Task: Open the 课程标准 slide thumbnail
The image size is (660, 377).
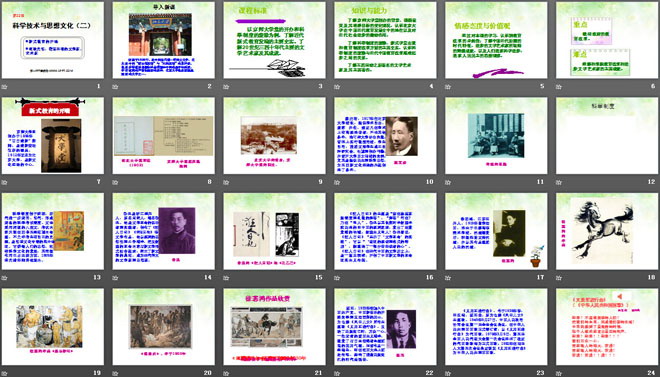Action: [274, 40]
